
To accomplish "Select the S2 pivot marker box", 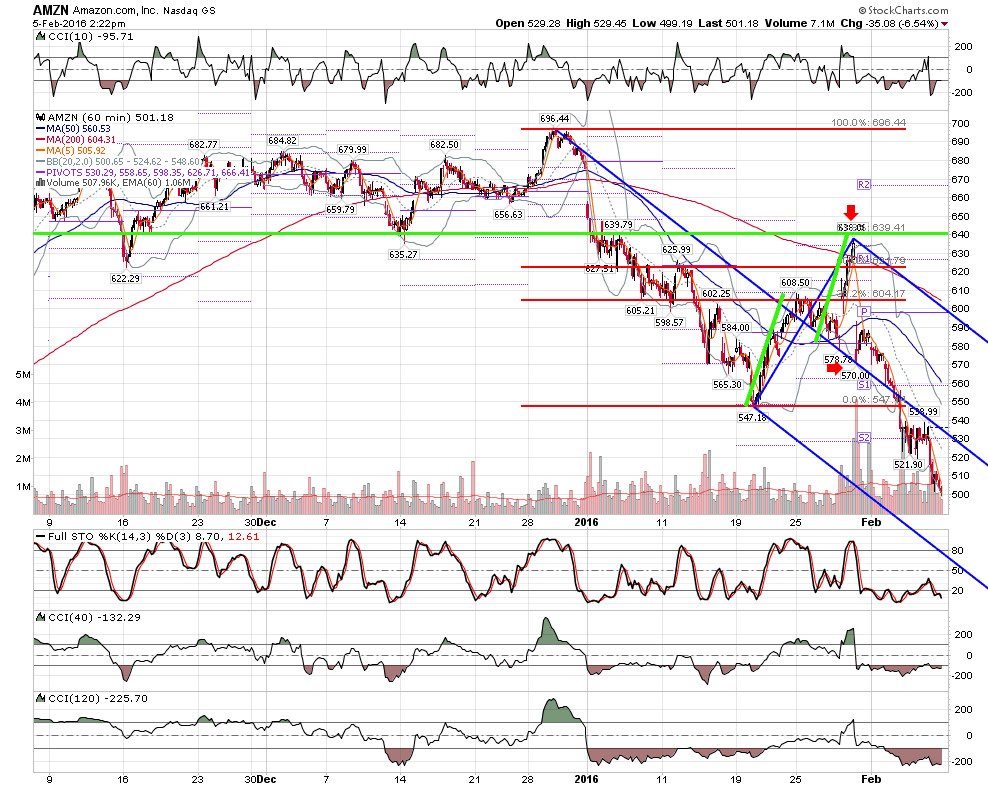I will coord(863,437).
